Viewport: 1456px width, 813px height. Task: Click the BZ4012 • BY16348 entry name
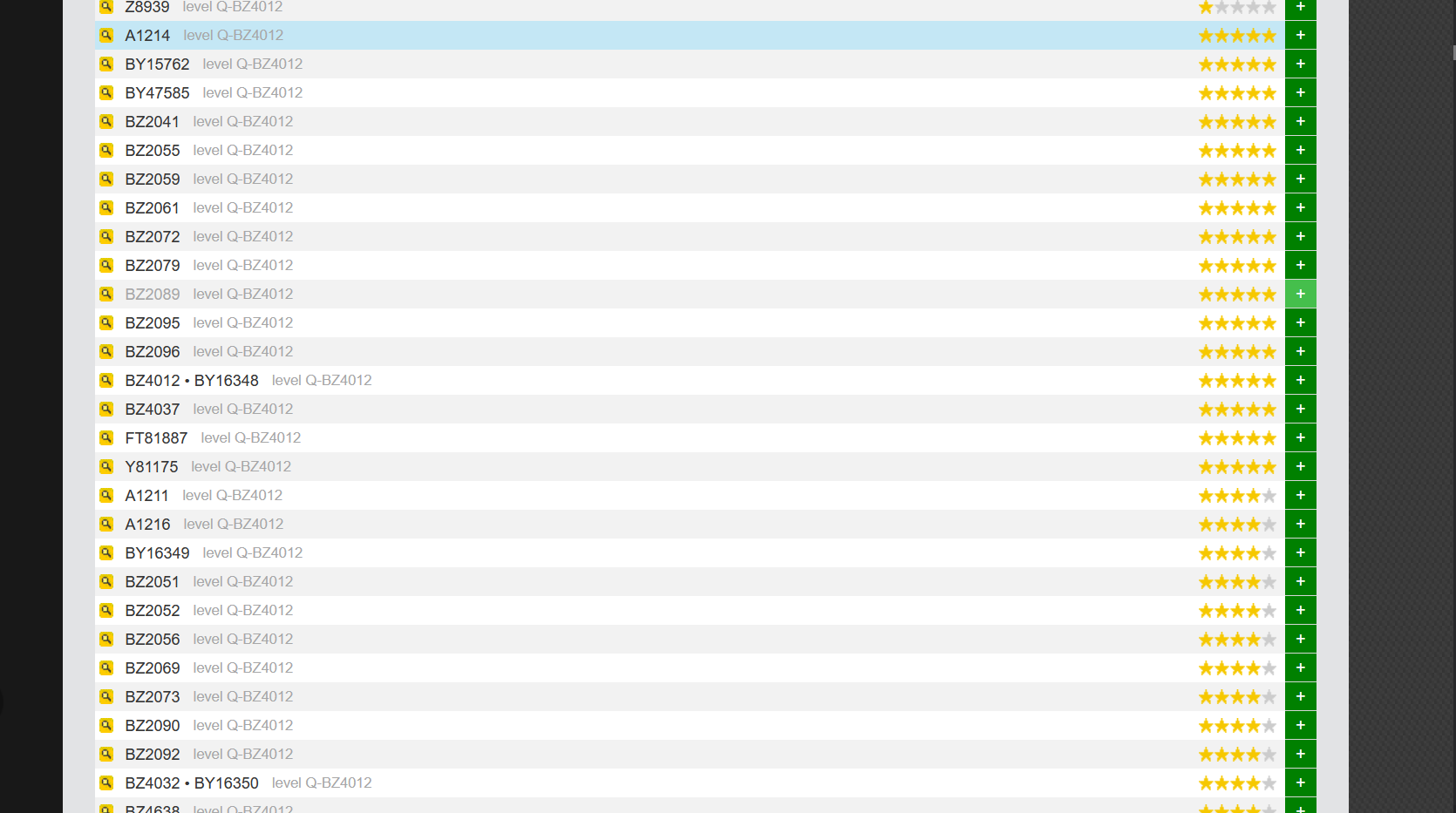click(192, 381)
